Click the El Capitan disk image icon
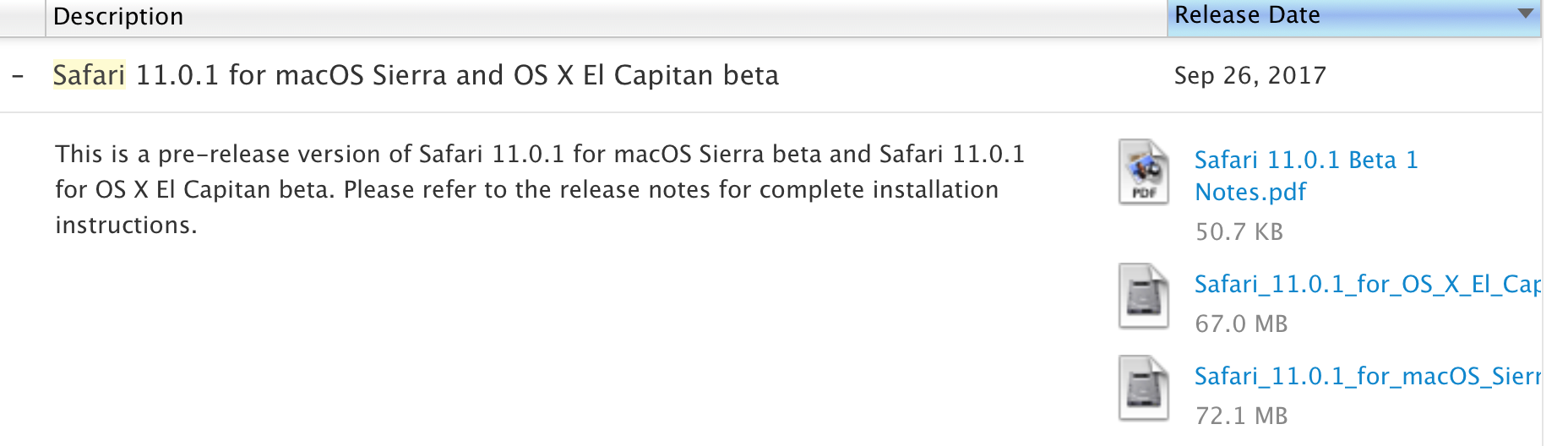Screen dimensions: 1568x446 (1144, 296)
